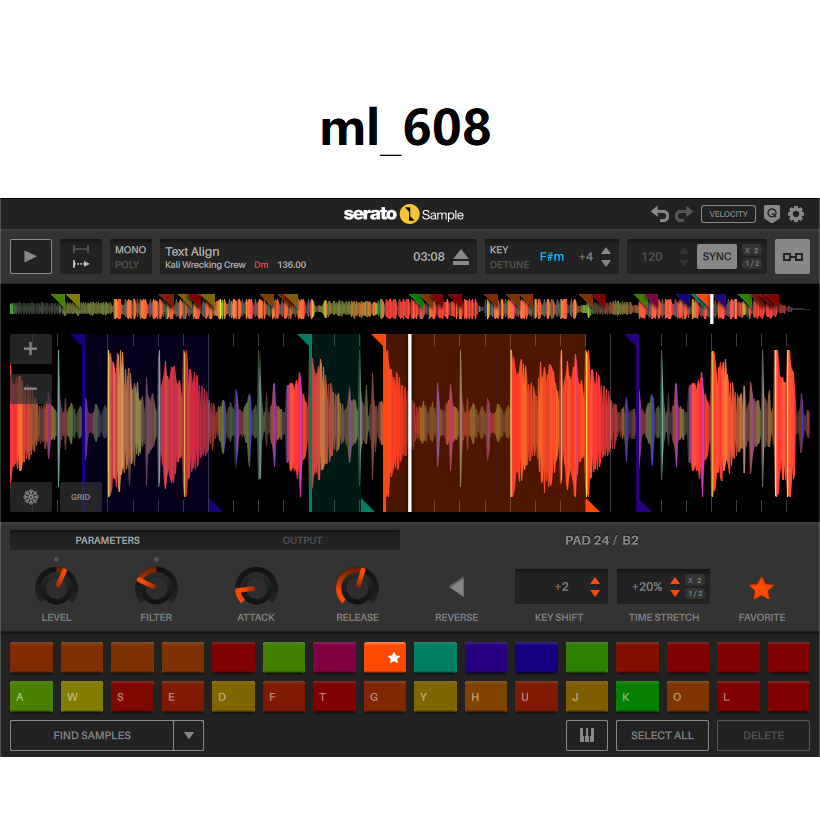This screenshot has width=820, height=820.
Task: Open the settings gear in the top toolbar
Action: pyautogui.click(x=796, y=214)
